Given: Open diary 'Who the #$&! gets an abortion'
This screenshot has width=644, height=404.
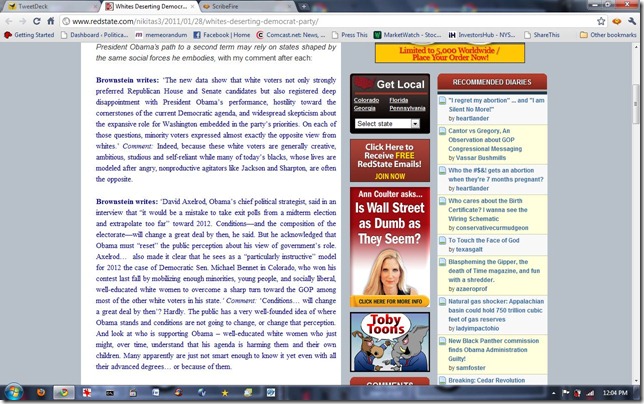Looking at the screenshot, I should (495, 175).
